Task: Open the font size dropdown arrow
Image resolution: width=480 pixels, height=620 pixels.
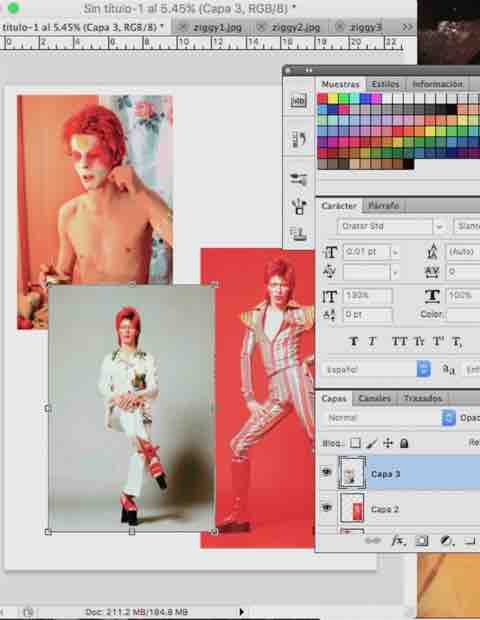Action: tap(395, 252)
